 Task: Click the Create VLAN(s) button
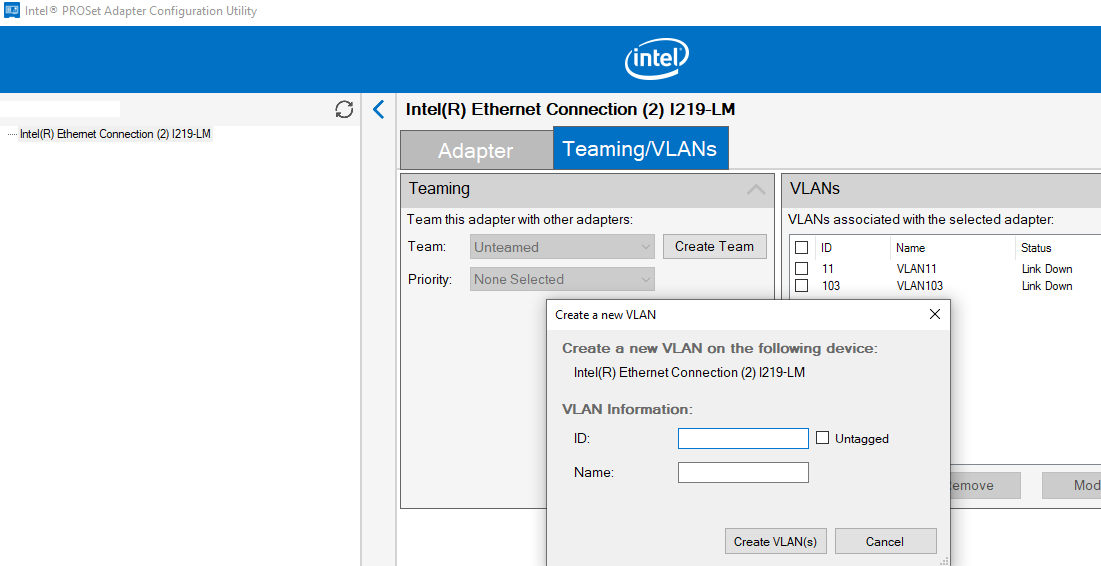pos(775,541)
